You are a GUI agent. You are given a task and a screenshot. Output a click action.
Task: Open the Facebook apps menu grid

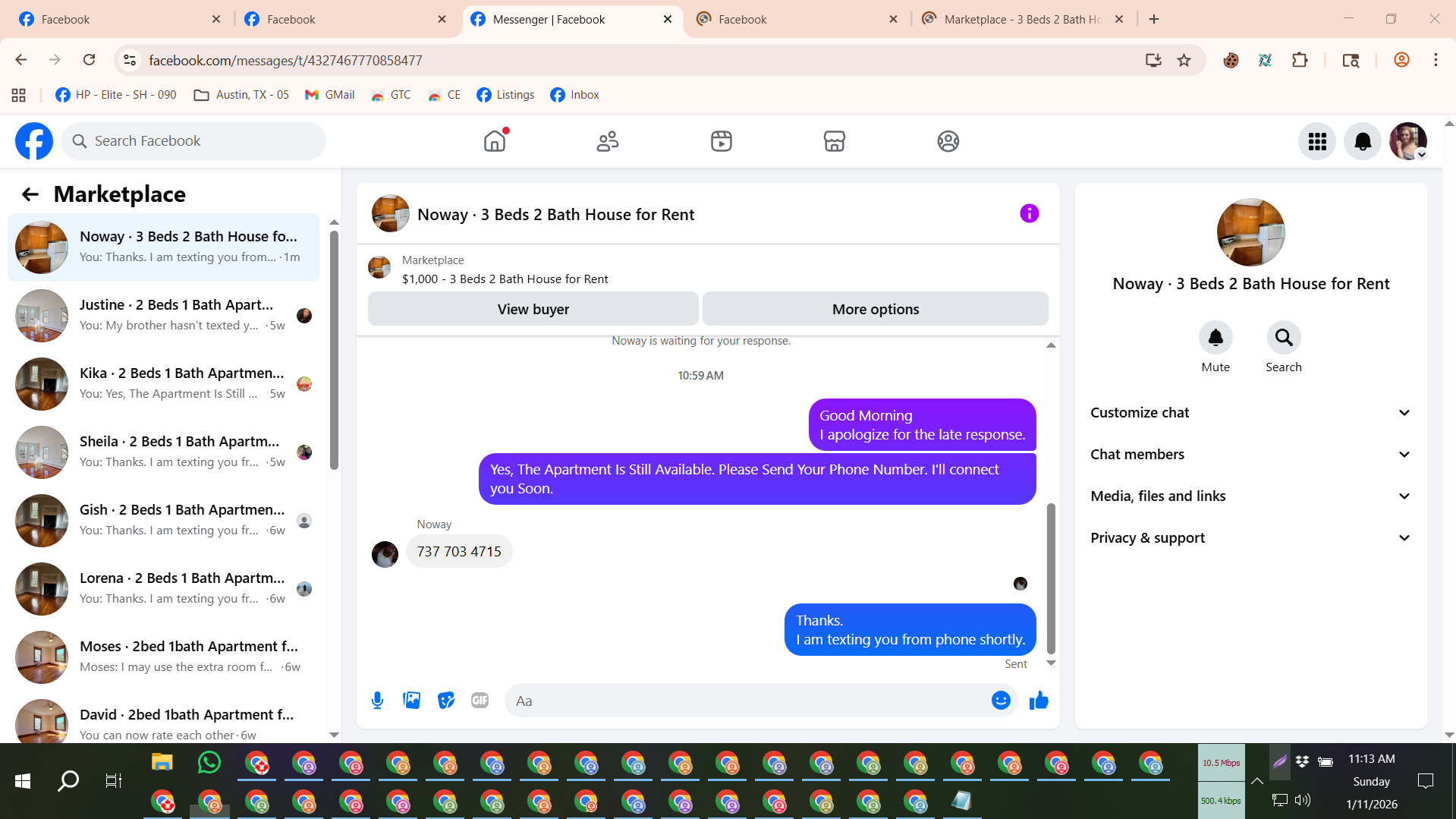point(1317,141)
